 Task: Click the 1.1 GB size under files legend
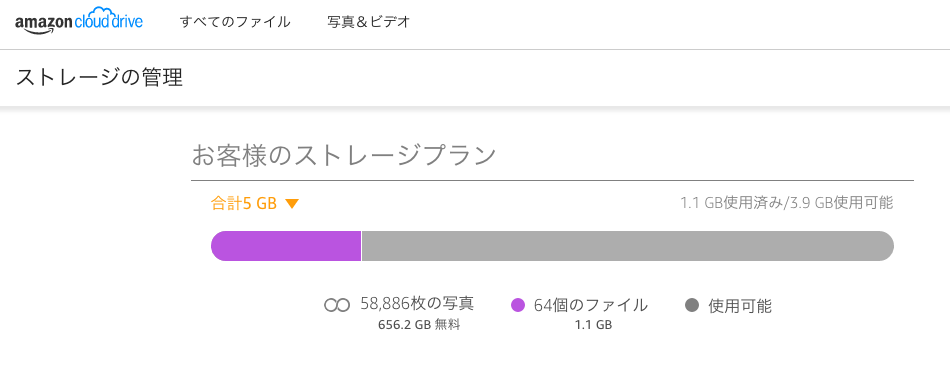593,325
